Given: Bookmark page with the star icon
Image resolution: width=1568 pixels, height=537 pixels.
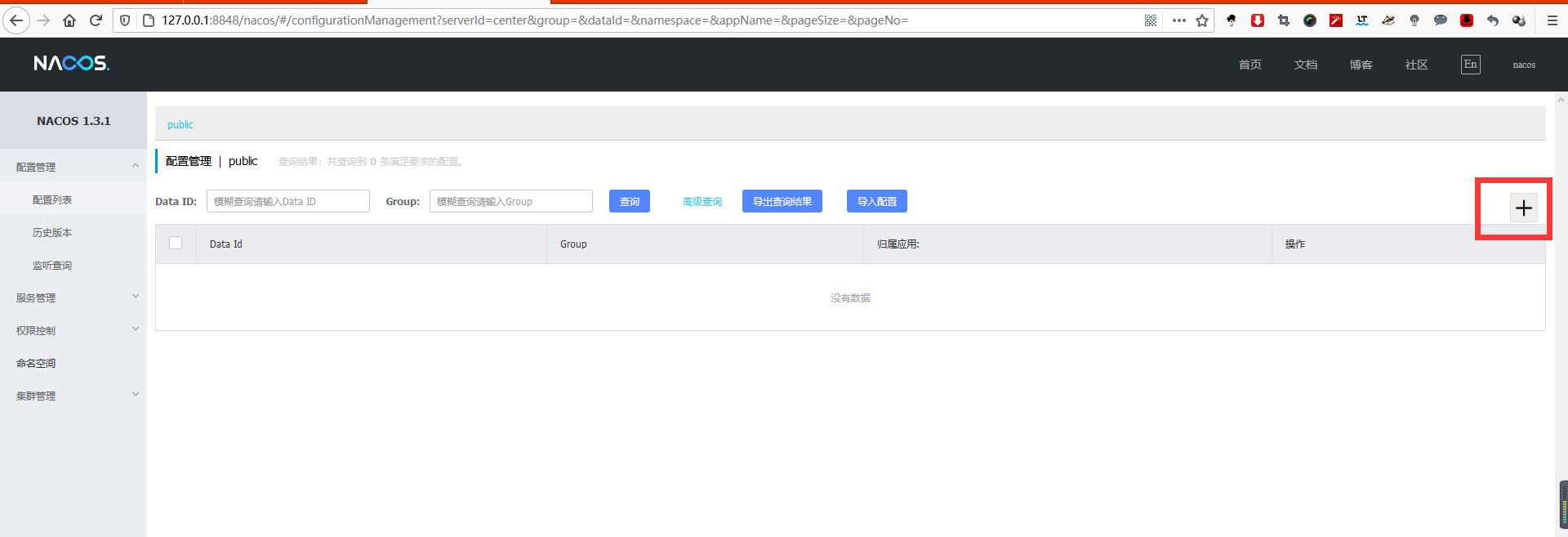Looking at the screenshot, I should click(1202, 20).
